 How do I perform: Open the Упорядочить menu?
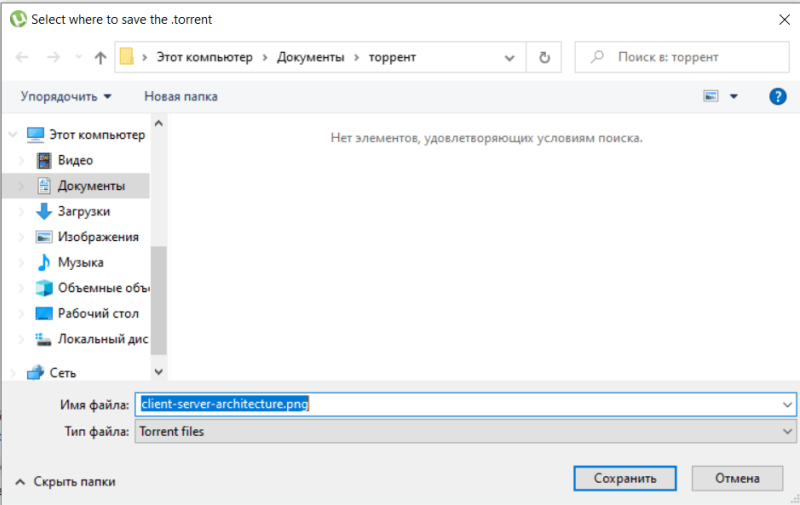click(66, 96)
